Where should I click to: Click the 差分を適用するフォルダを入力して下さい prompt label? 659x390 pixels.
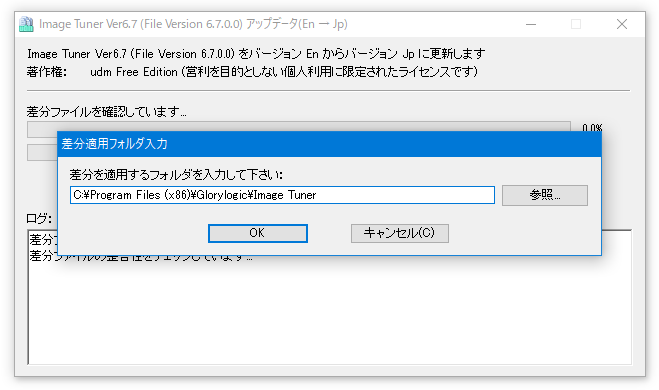[x=176, y=175]
